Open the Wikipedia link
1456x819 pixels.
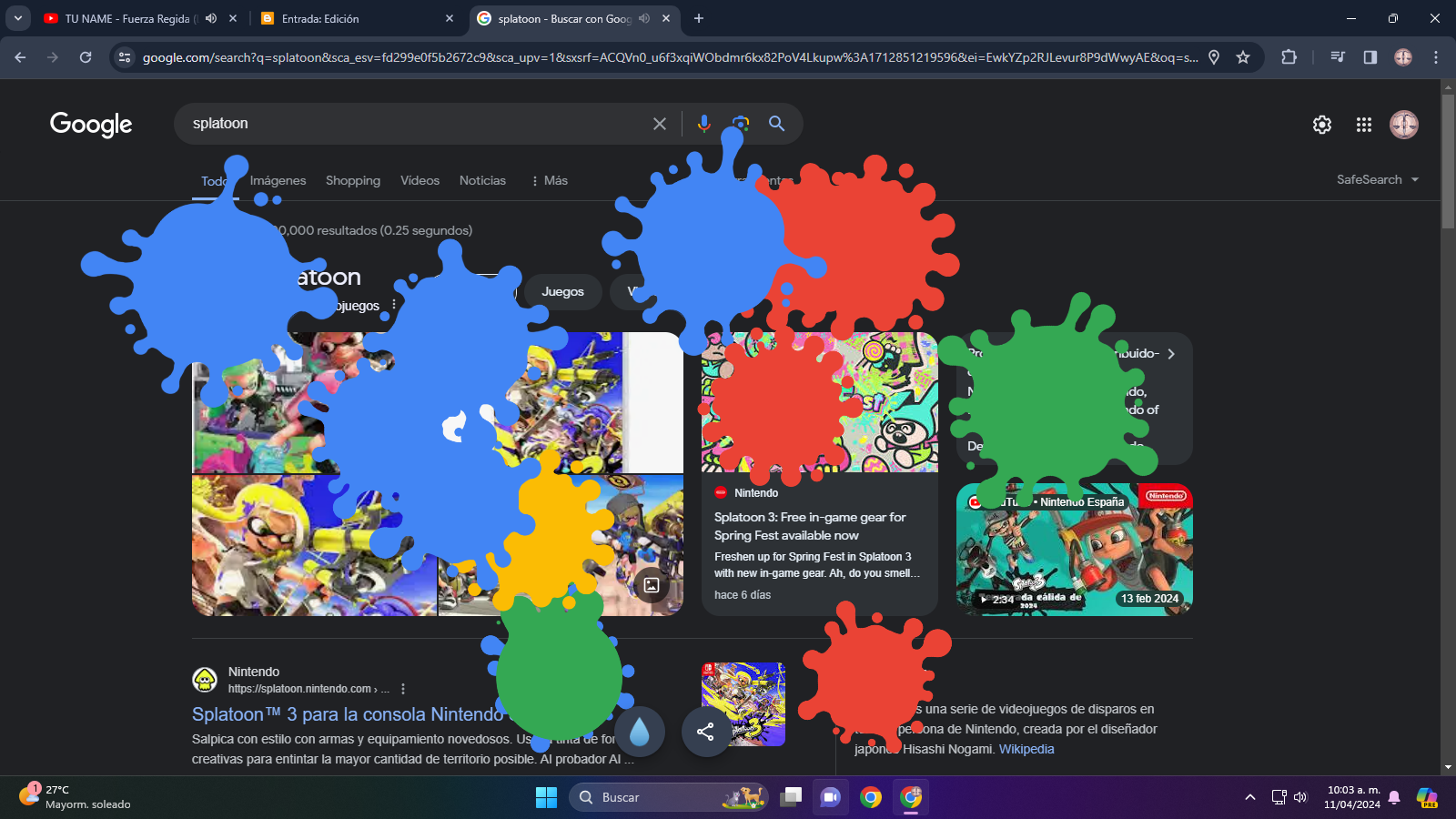(1026, 749)
